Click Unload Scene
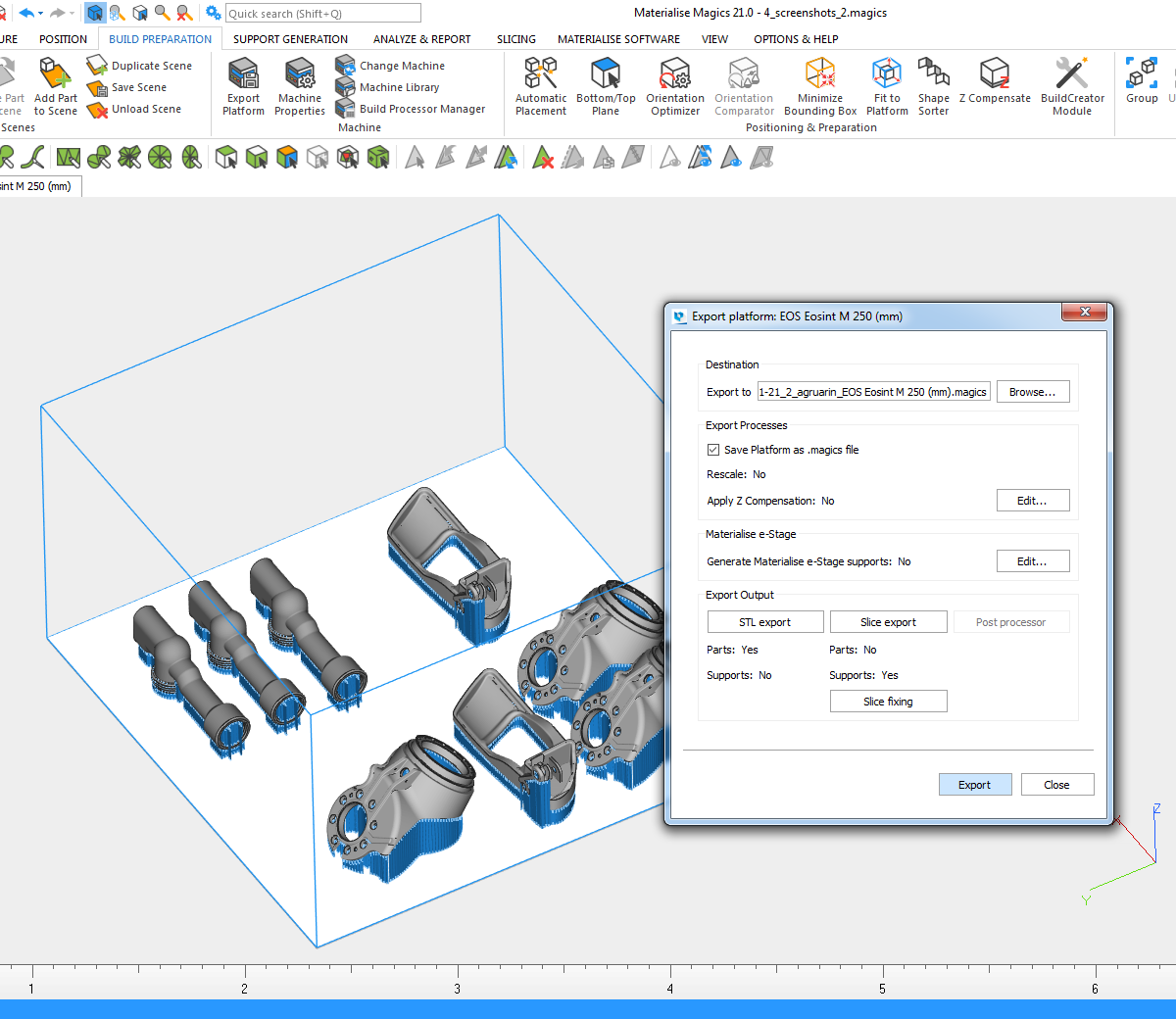The width and height of the screenshot is (1176, 1019). pyautogui.click(x=134, y=109)
